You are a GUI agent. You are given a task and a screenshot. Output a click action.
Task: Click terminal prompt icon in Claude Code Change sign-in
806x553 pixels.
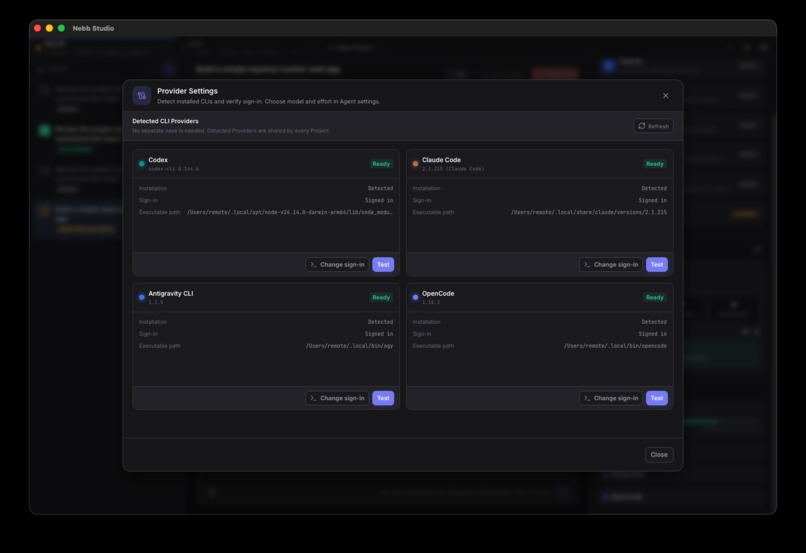[x=587, y=264]
